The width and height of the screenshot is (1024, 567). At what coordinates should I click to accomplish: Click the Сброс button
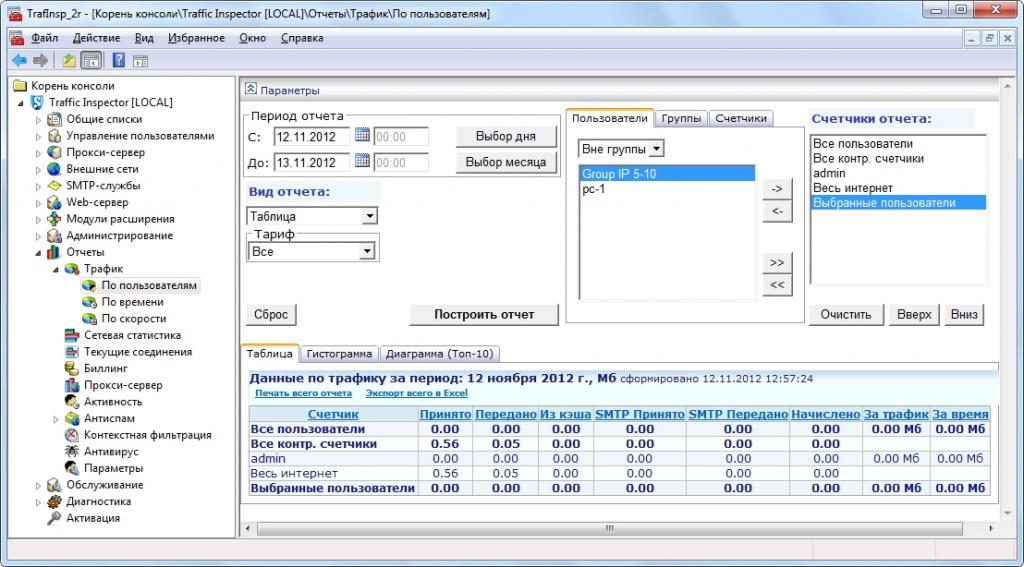271,314
